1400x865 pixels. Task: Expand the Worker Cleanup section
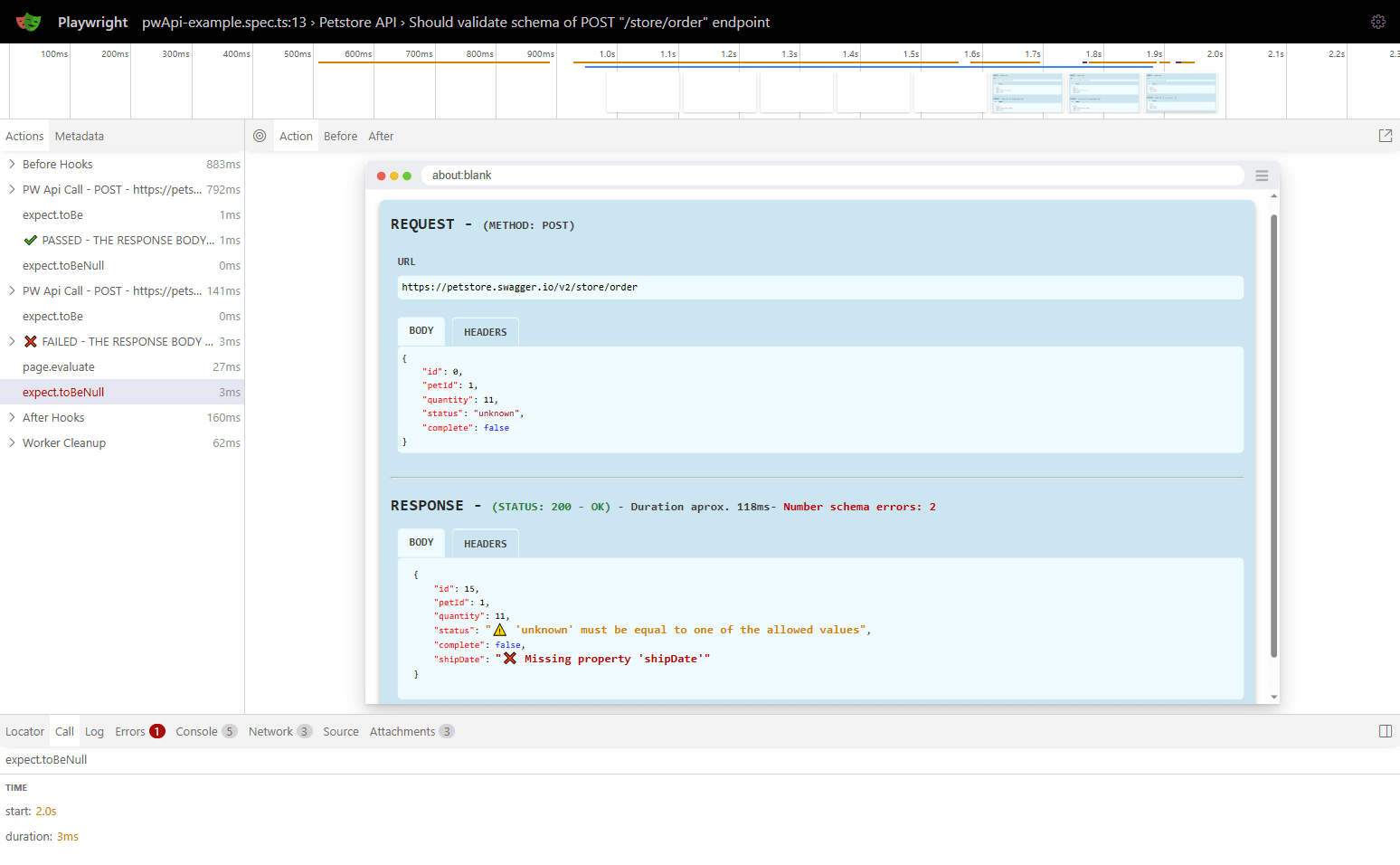11,442
